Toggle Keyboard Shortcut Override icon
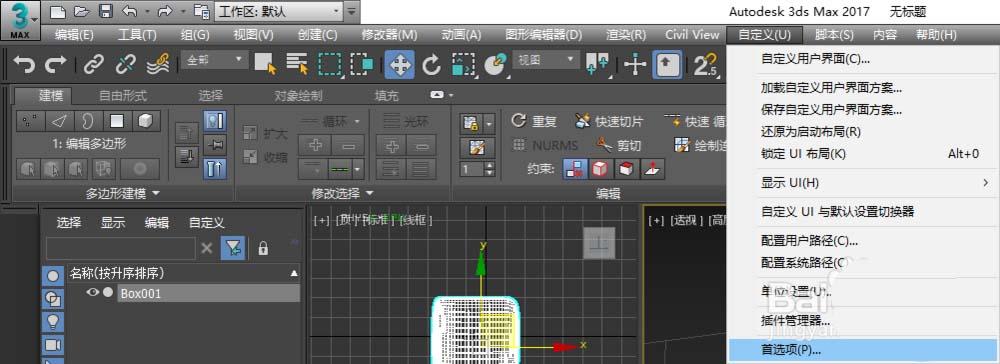Image resolution: width=1000 pixels, height=364 pixels. click(668, 64)
